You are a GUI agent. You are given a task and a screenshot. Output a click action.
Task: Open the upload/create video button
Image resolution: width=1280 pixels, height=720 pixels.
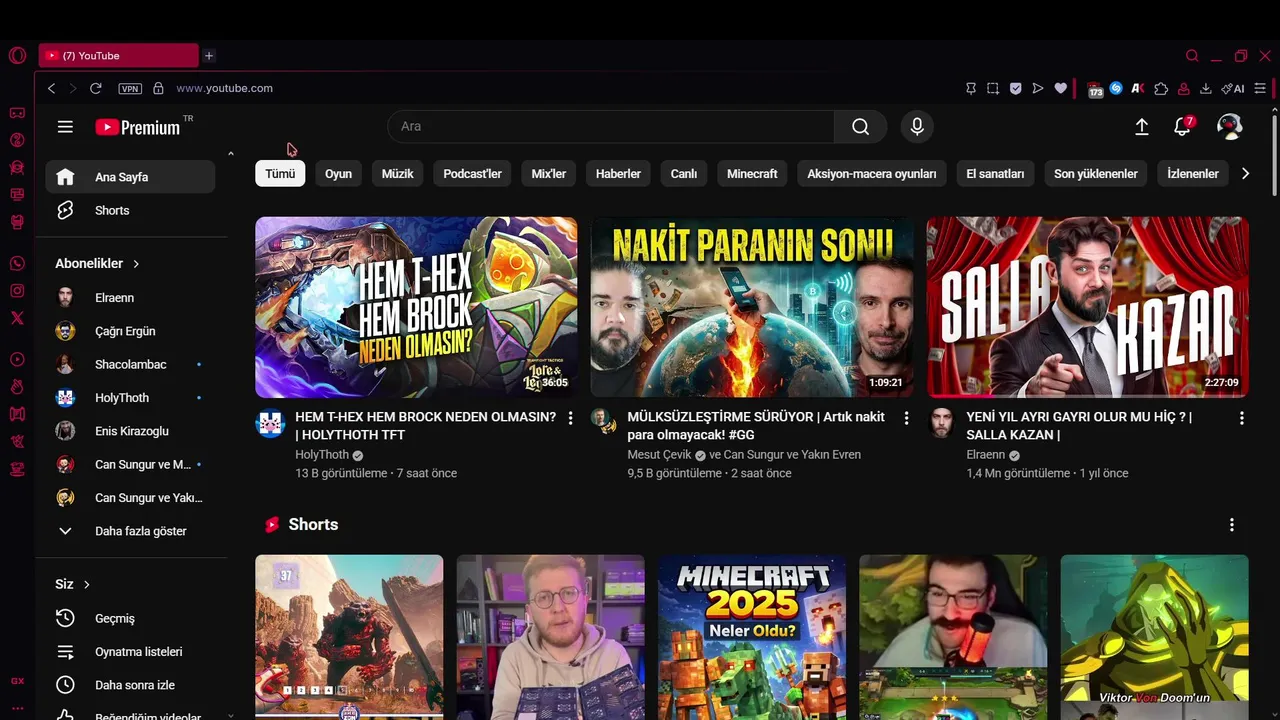click(1141, 127)
